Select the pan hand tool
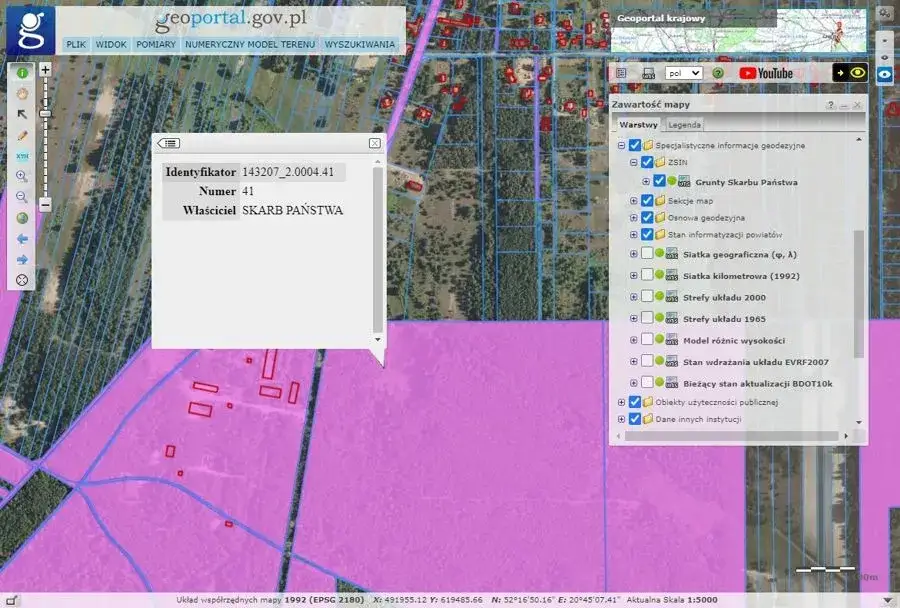Screen dimensions: 900x608 (22, 94)
